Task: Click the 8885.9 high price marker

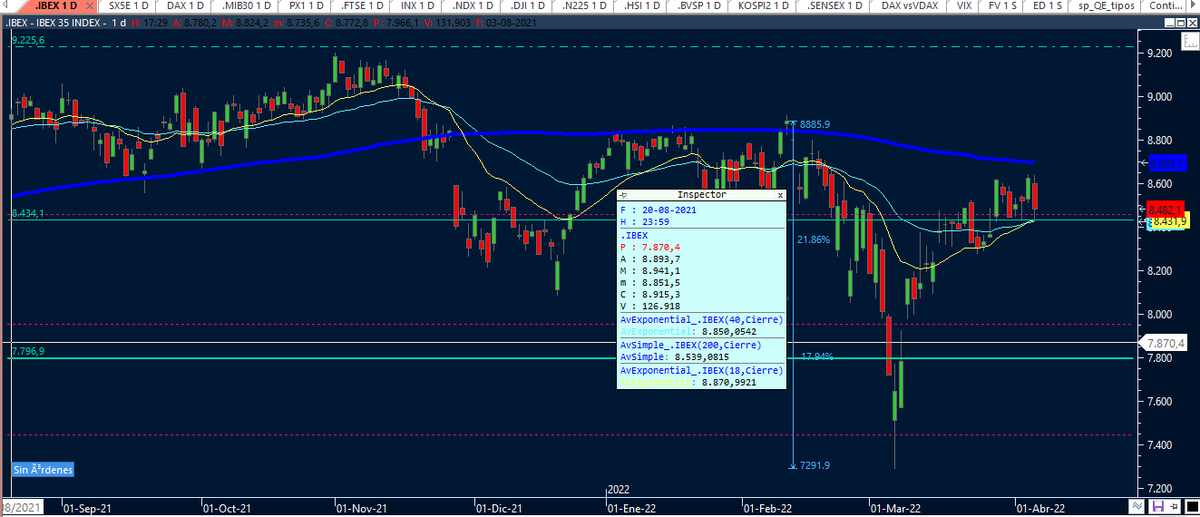Action: (815, 124)
